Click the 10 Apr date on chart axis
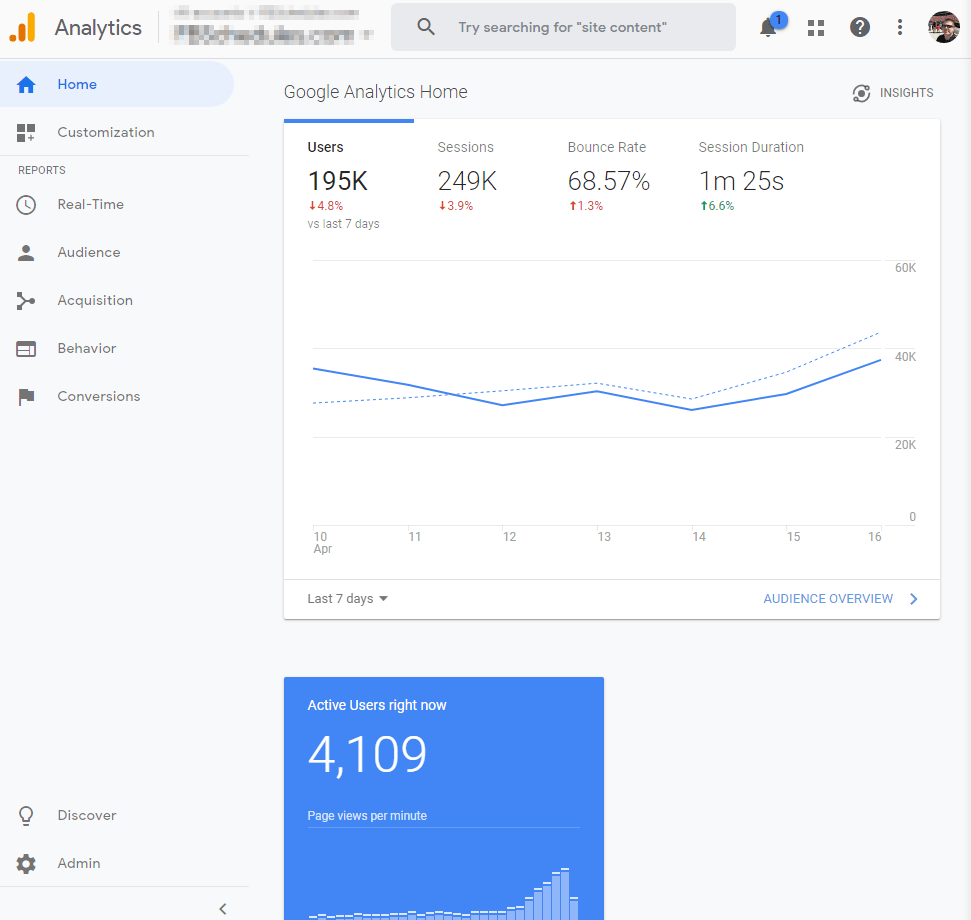Viewport: 971px width, 920px height. pos(322,542)
